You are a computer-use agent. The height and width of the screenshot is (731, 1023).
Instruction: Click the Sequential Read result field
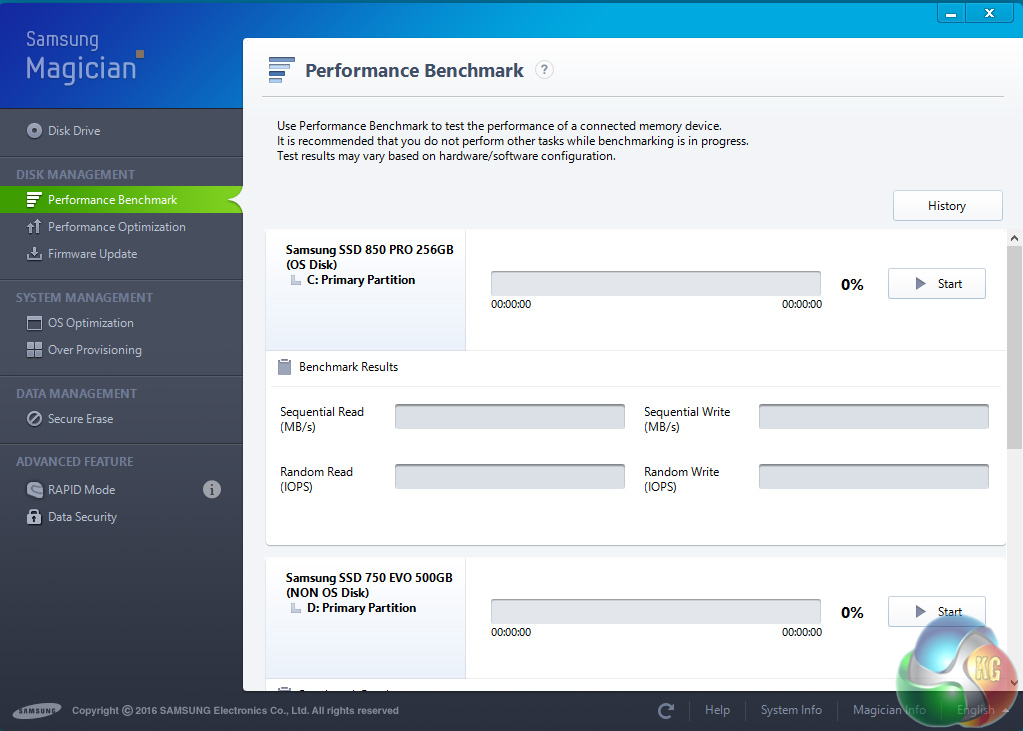pos(510,417)
